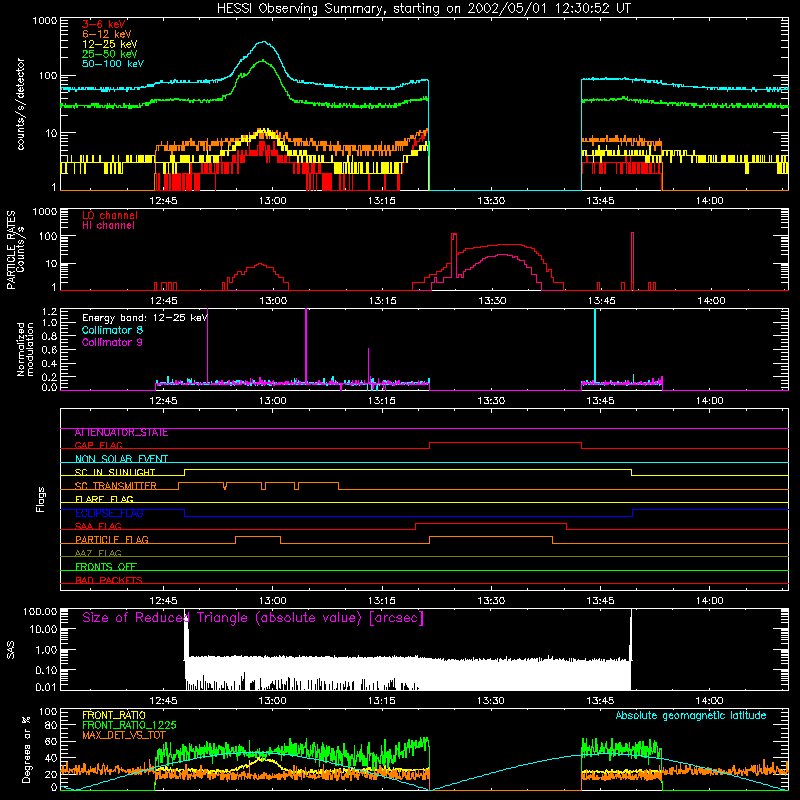Click the MAX_DET_VS_TOT legend label

[124, 735]
